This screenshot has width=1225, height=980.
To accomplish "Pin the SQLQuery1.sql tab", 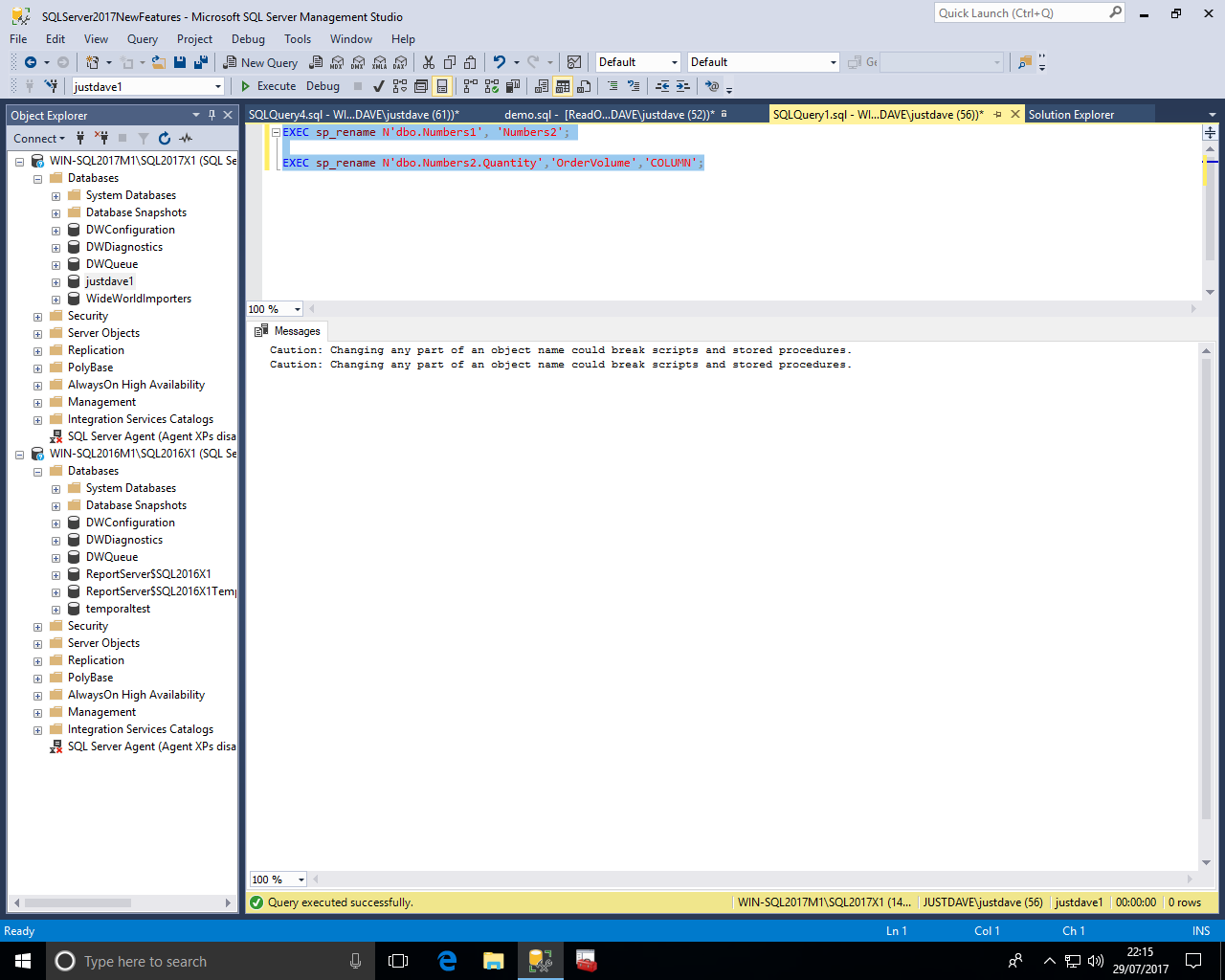I will (997, 115).
